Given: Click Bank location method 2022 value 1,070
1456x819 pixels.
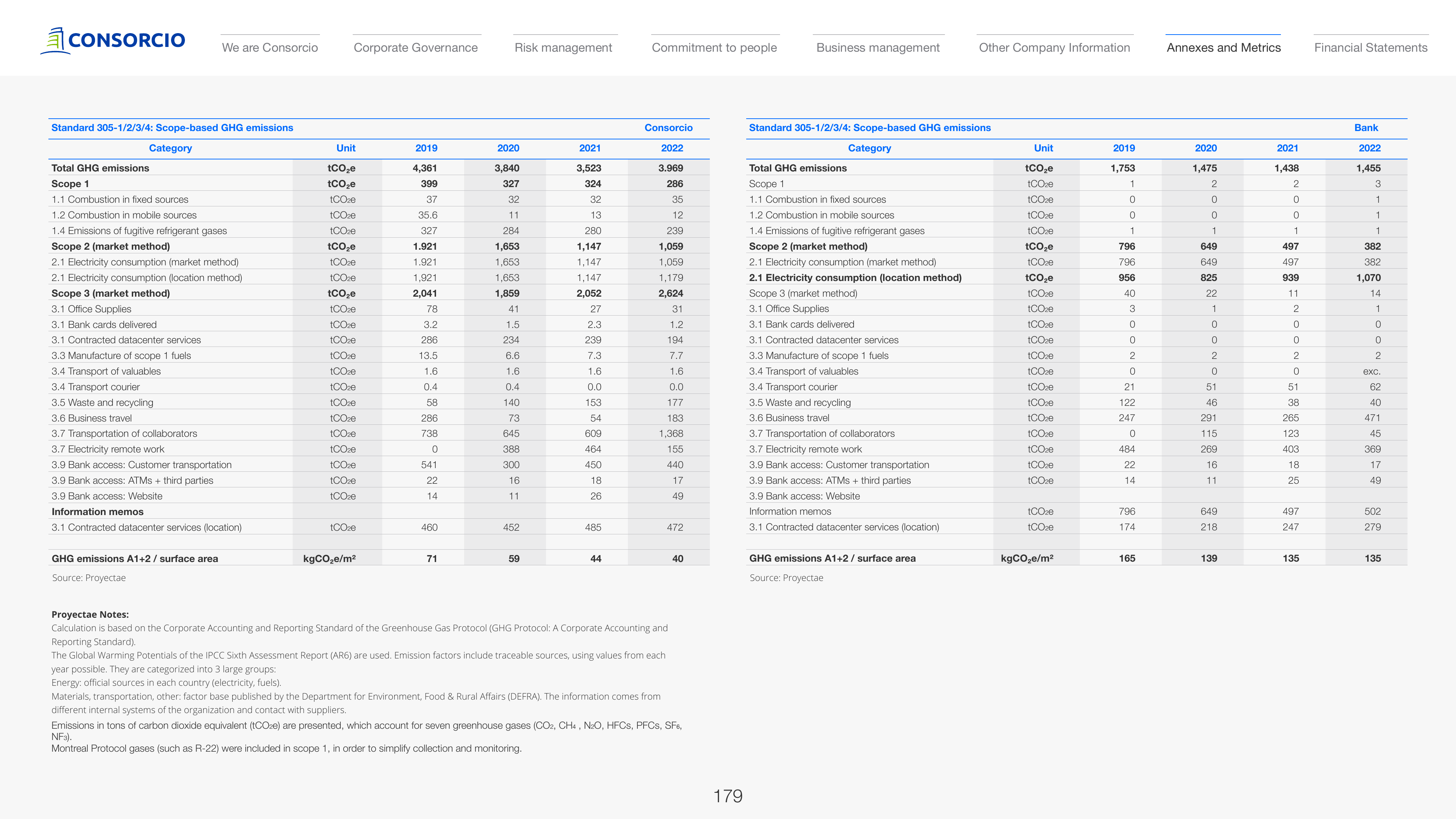Looking at the screenshot, I should pyautogui.click(x=1368, y=277).
